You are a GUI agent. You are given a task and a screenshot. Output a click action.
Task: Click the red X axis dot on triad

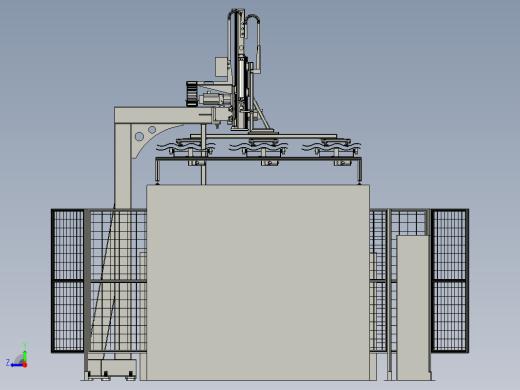coord(25,365)
